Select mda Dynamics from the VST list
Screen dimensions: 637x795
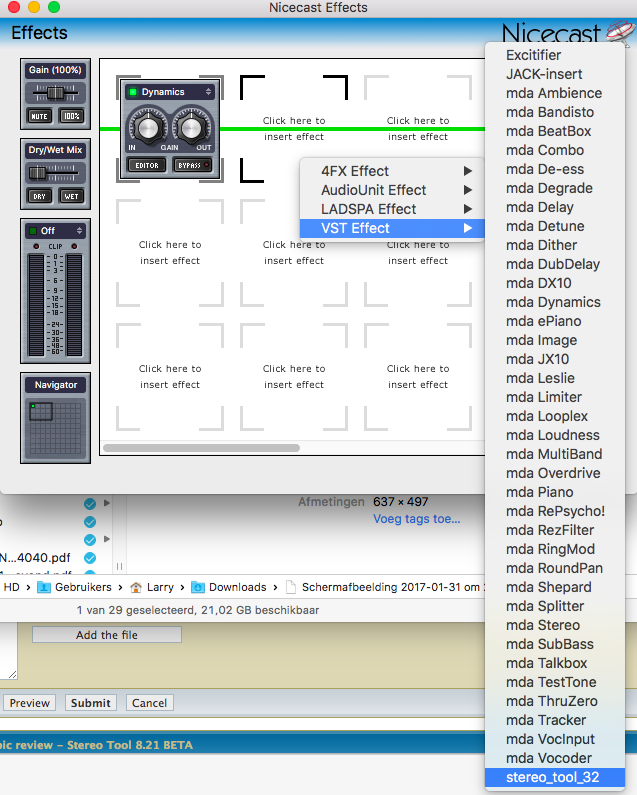tap(555, 302)
